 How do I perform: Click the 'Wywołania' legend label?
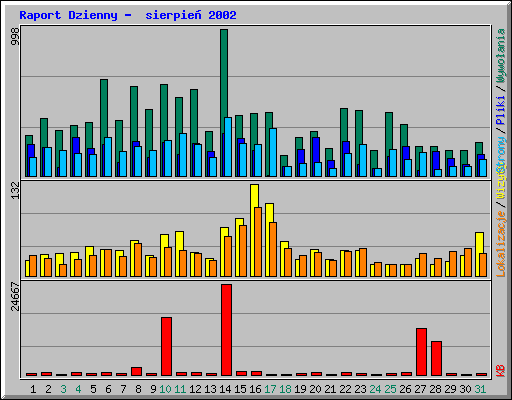click(501, 56)
